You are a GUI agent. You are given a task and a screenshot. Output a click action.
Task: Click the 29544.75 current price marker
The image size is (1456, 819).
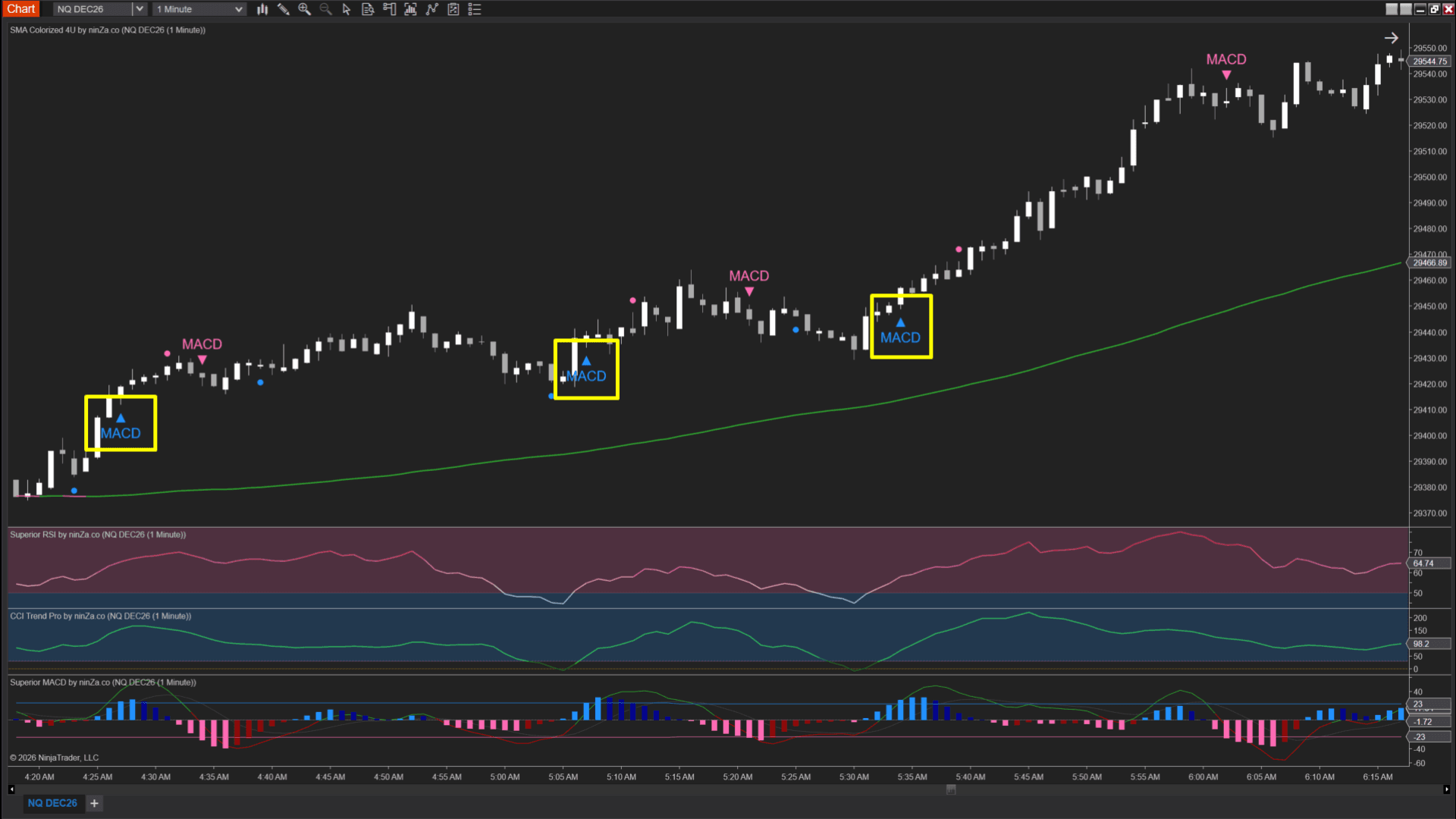pyautogui.click(x=1430, y=61)
